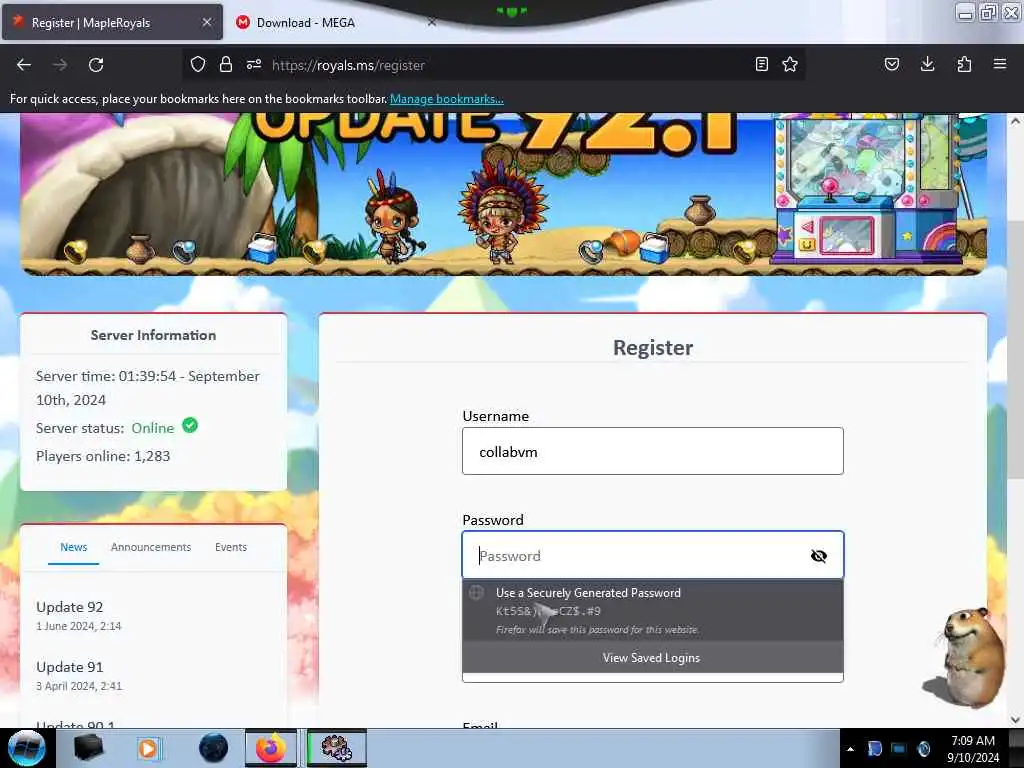Image resolution: width=1024 pixels, height=768 pixels.
Task: Select the News tab
Action: click(74, 547)
